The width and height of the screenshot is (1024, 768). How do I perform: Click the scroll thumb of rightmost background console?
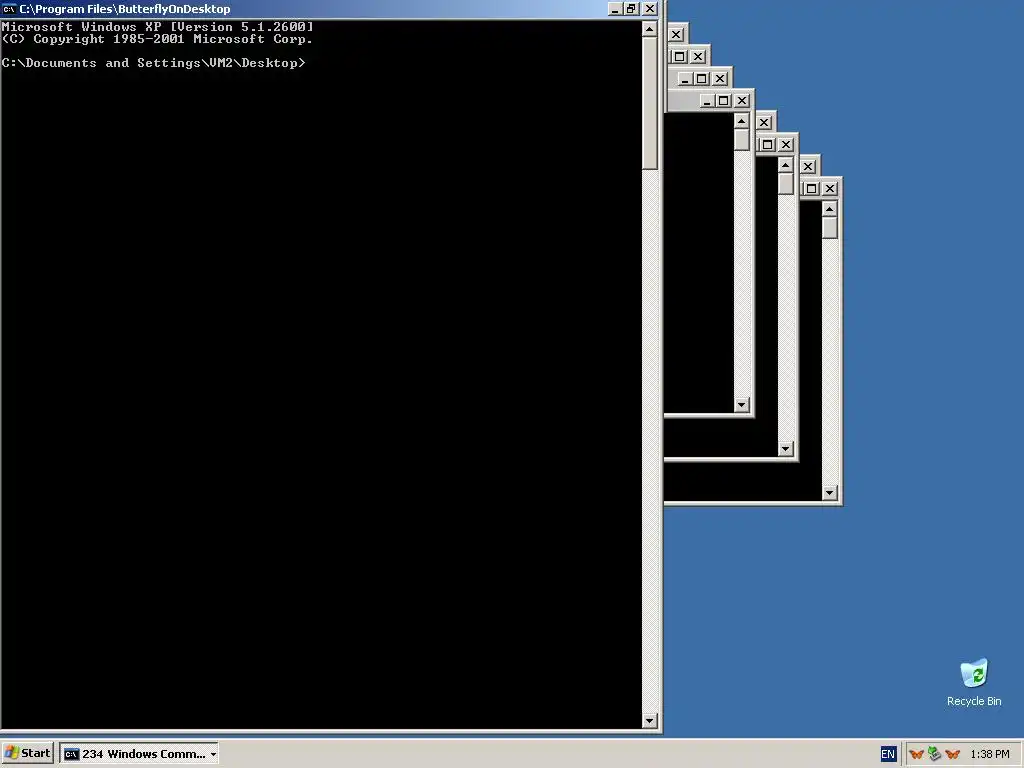coord(829,228)
